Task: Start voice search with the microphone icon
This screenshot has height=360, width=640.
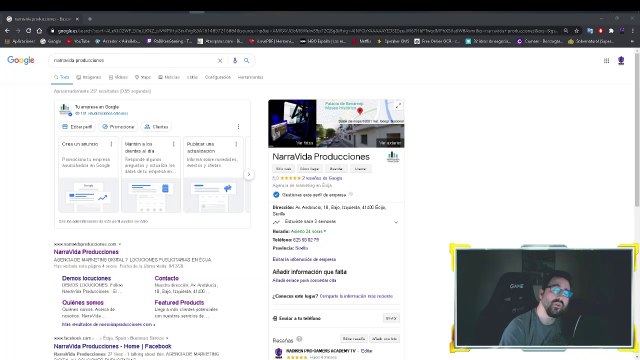Action: pyautogui.click(x=235, y=60)
